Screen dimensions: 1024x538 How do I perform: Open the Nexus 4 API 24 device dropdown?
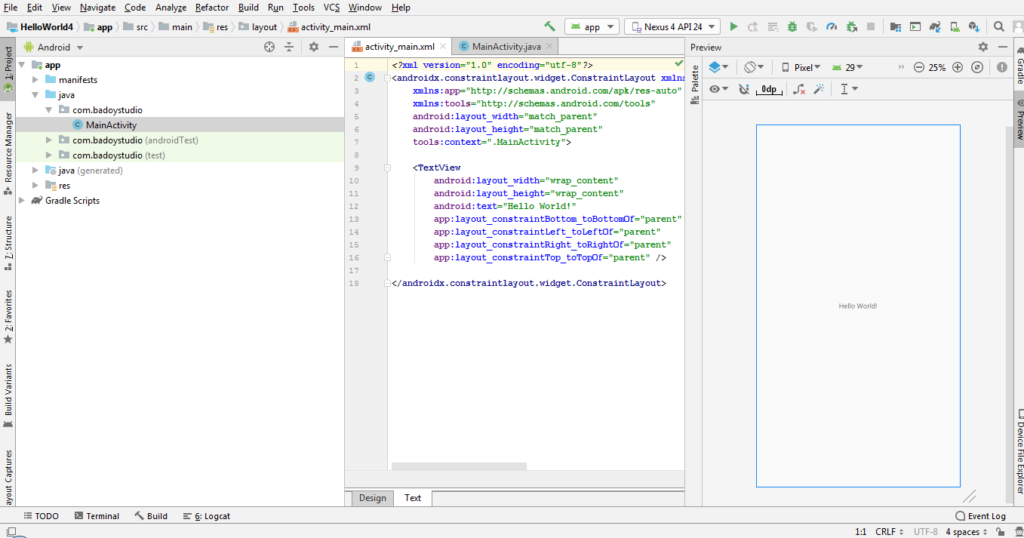[672, 27]
